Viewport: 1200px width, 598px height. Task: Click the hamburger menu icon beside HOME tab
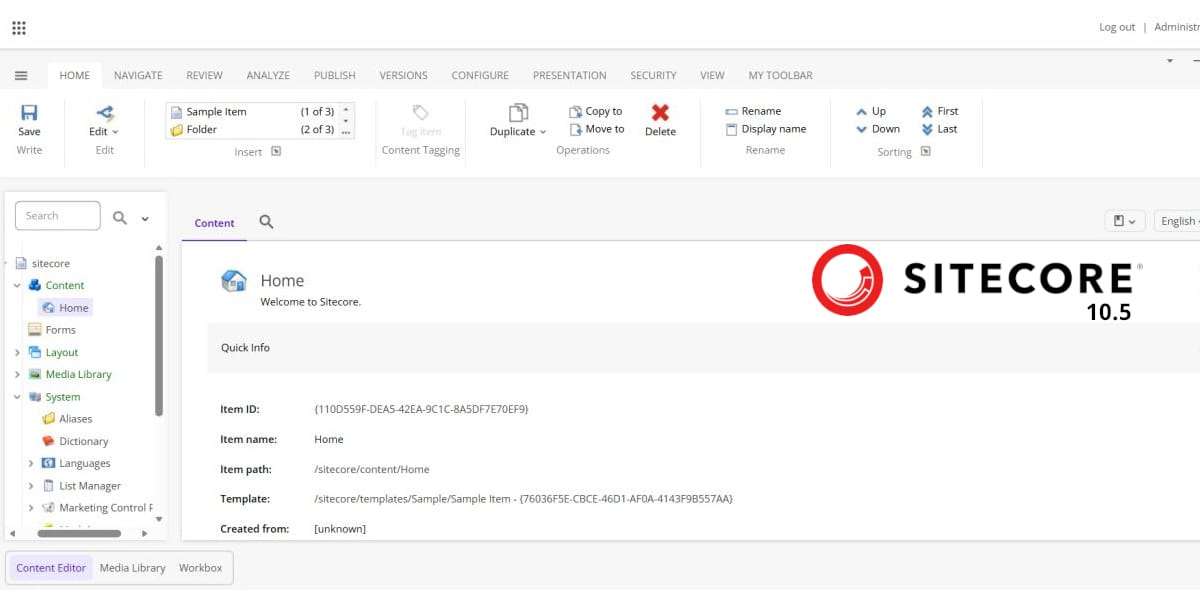(x=21, y=76)
